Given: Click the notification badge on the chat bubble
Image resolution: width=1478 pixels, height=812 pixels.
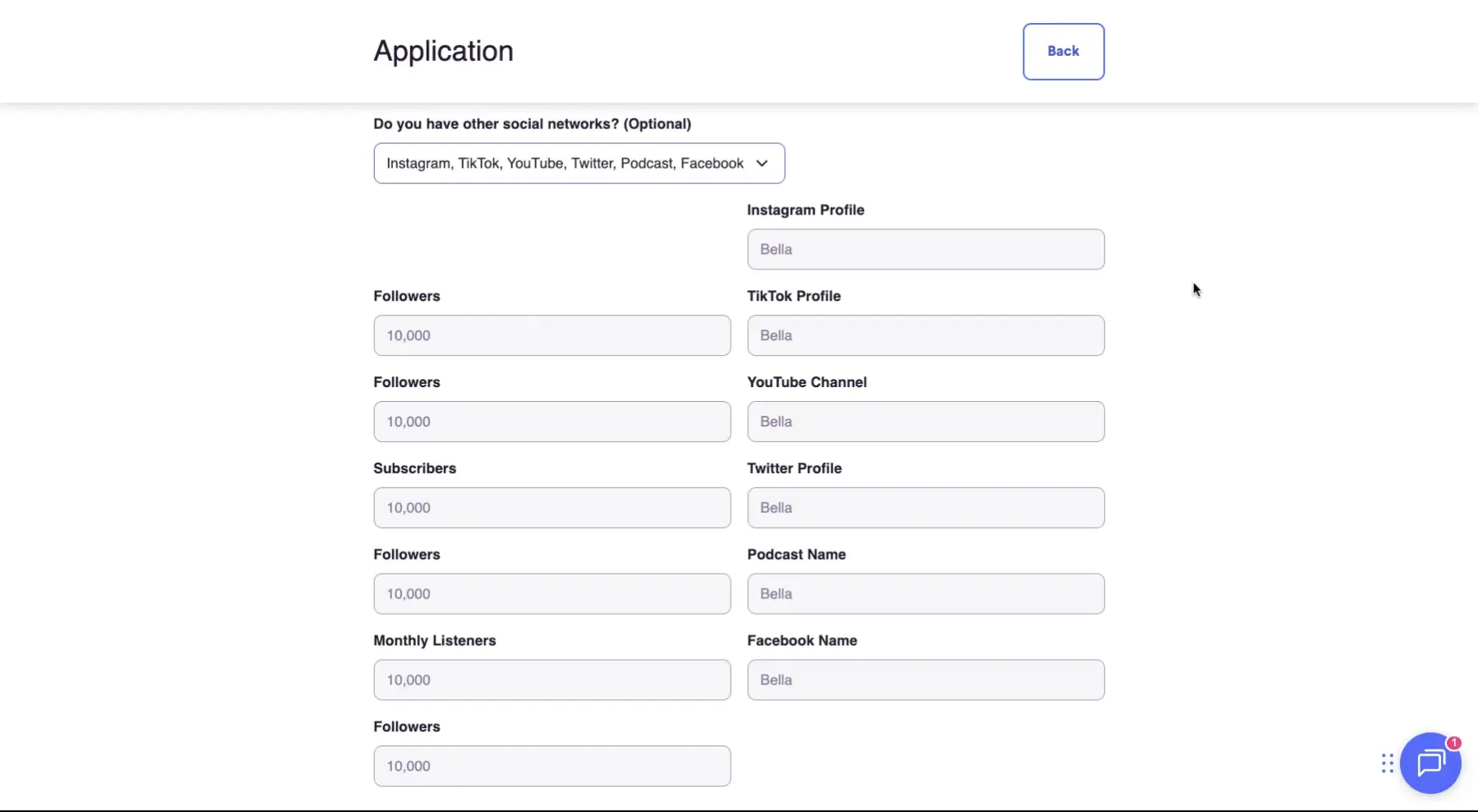Looking at the screenshot, I should (1453, 742).
